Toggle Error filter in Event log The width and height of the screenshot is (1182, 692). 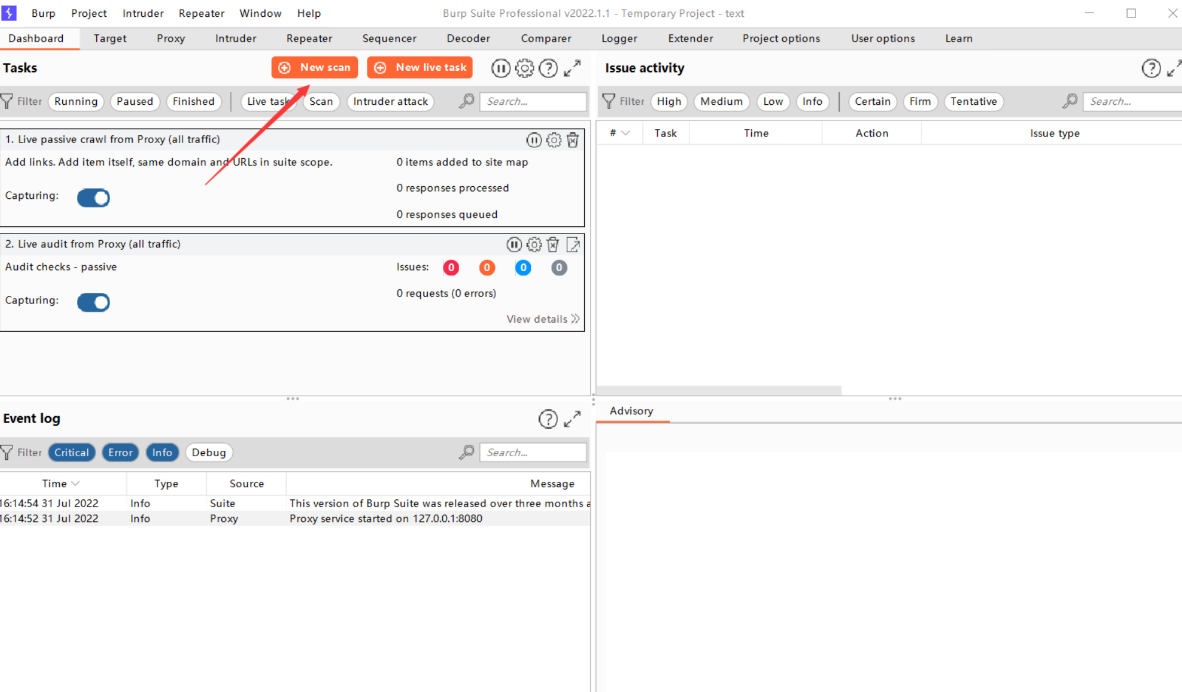121,452
